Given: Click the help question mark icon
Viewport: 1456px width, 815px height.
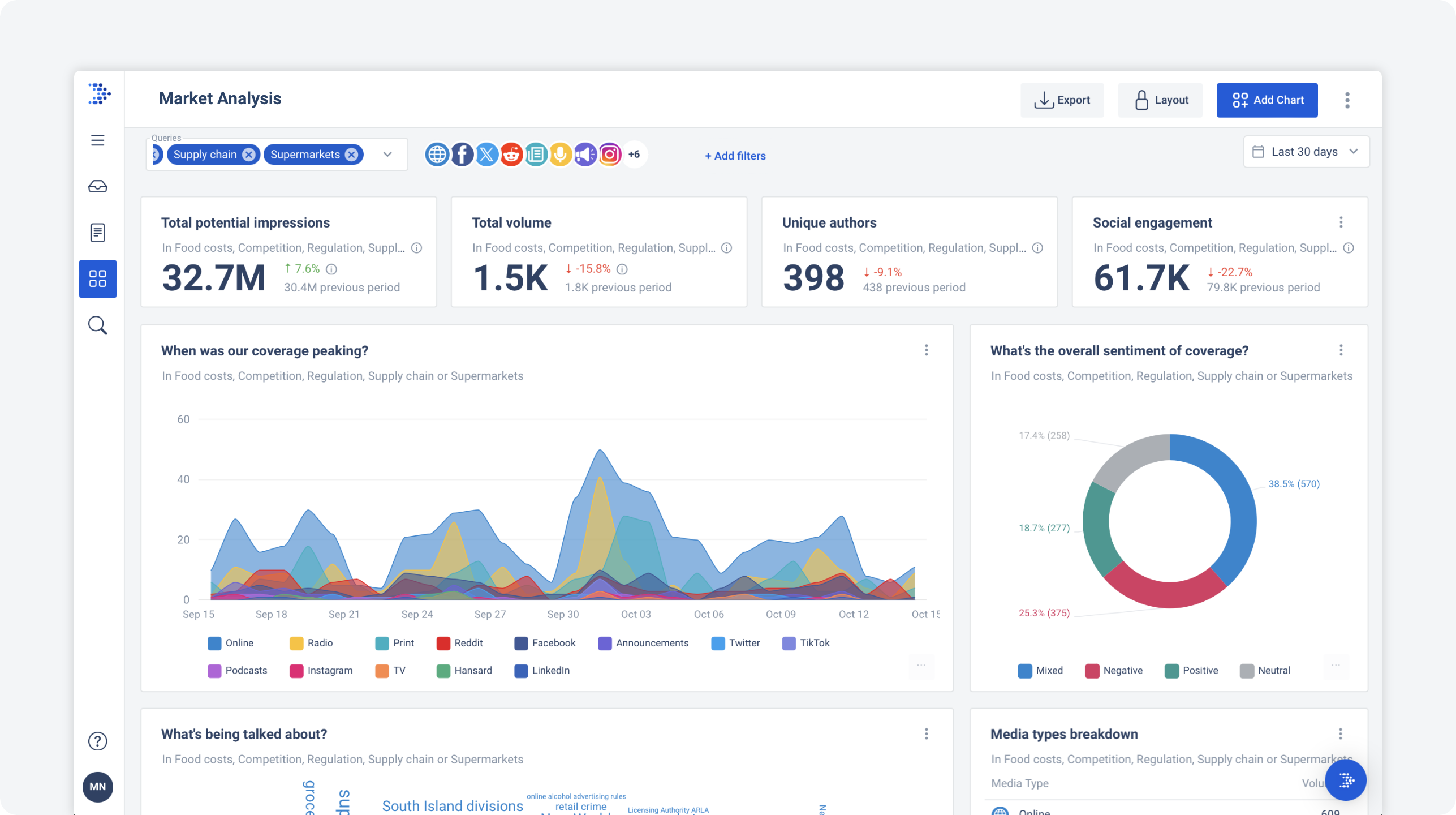Looking at the screenshot, I should pos(97,741).
